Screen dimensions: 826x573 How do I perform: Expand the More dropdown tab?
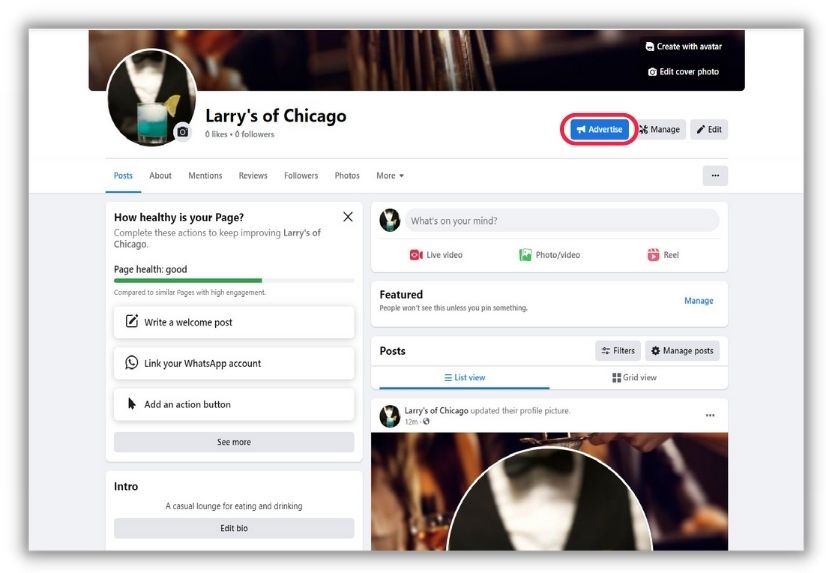[x=389, y=176]
